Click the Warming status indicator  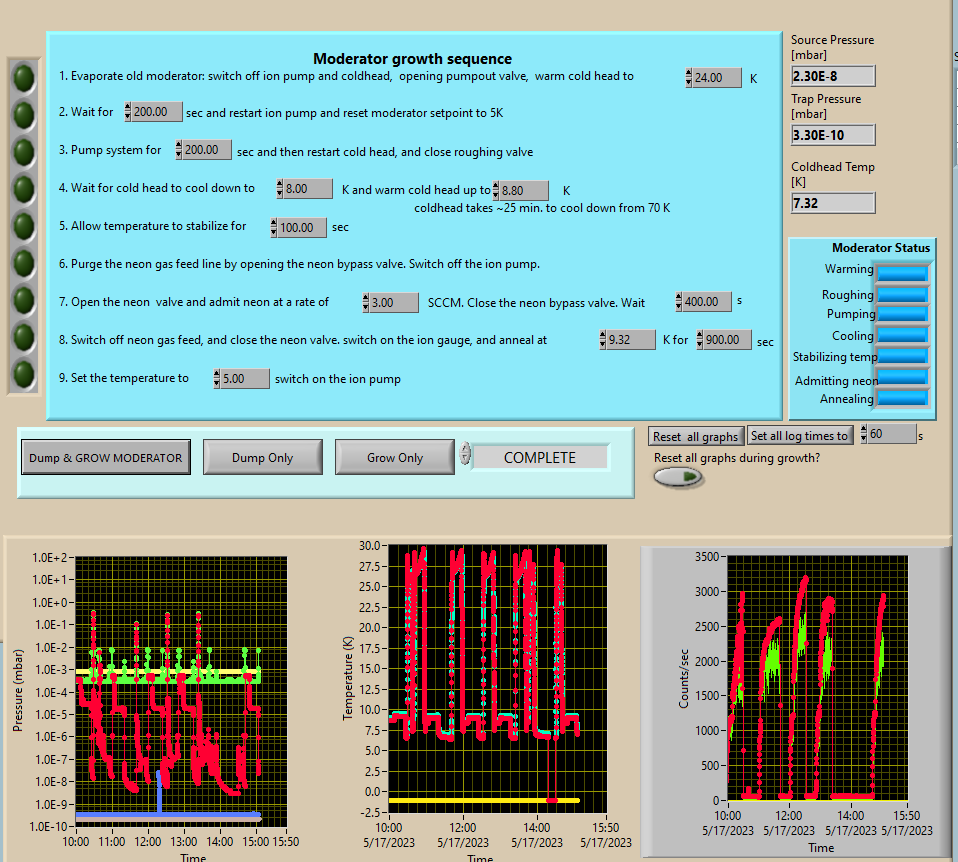[x=902, y=272]
